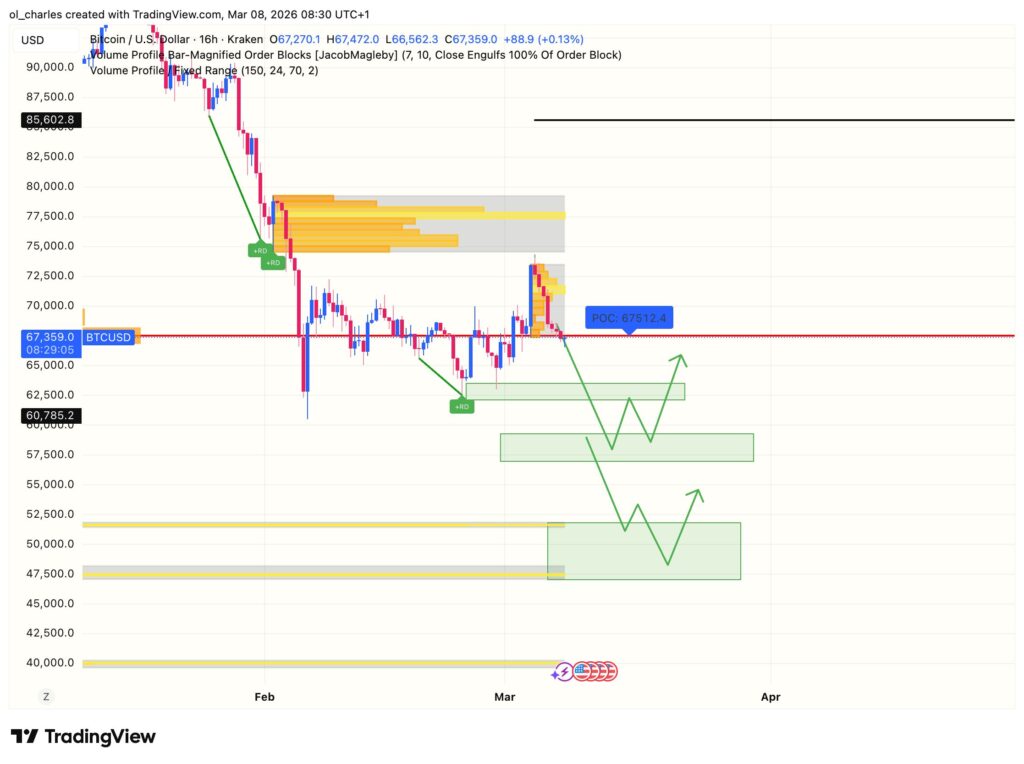Open the US flag economic event icon

[x=580, y=671]
